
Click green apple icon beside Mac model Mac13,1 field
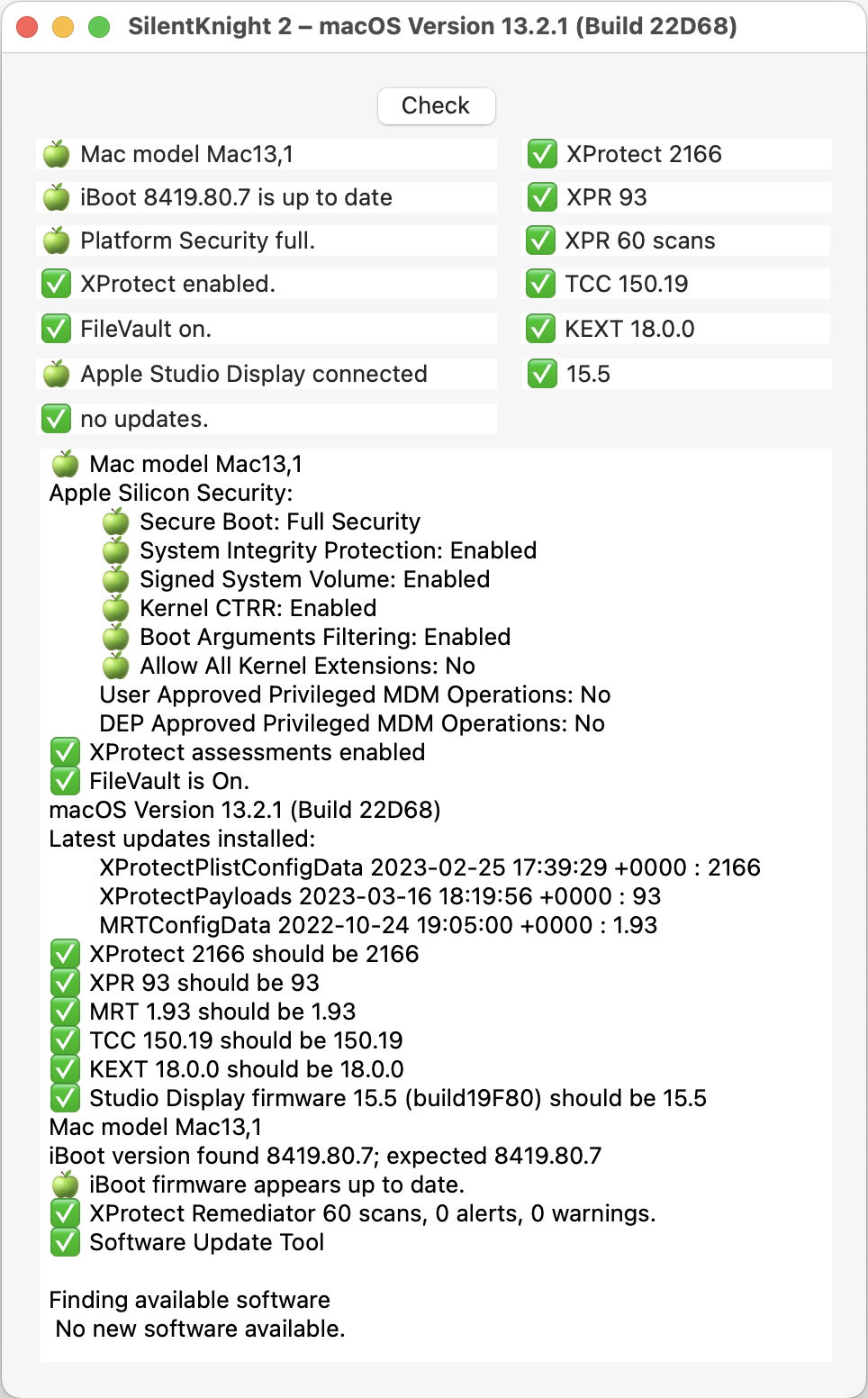tap(57, 154)
